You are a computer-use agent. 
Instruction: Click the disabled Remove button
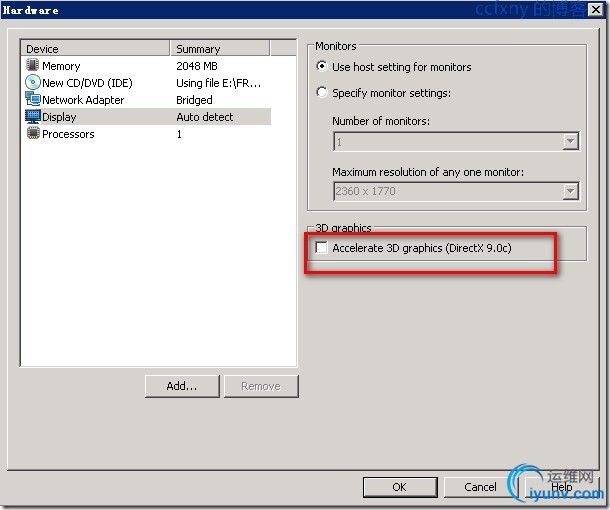[261, 386]
